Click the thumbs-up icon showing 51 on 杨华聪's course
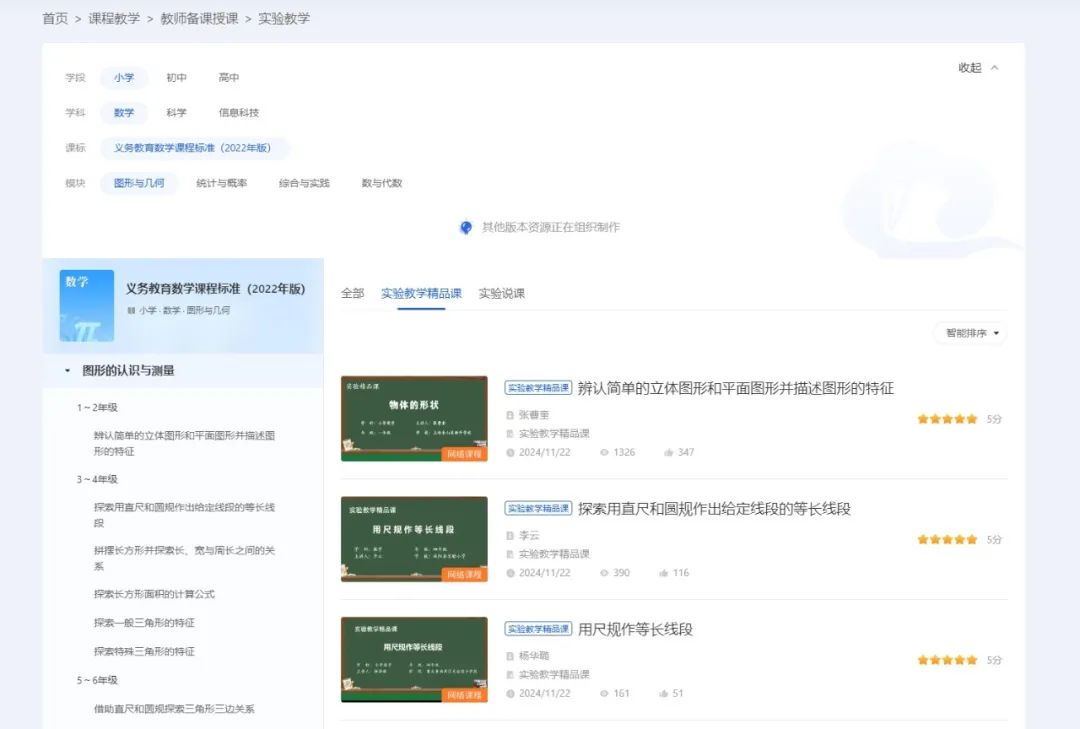 [661, 693]
